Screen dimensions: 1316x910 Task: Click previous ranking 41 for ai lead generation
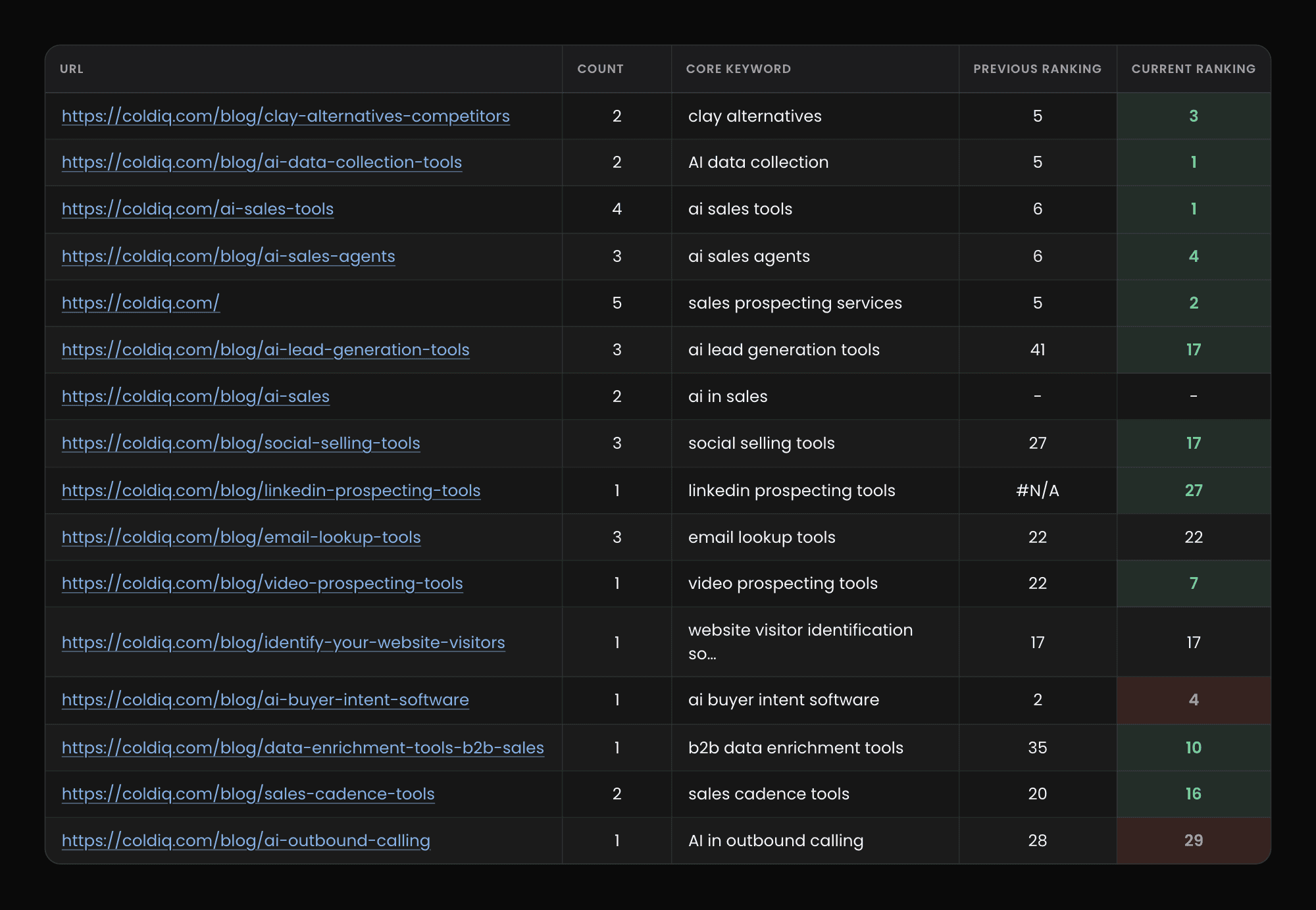pos(1038,350)
